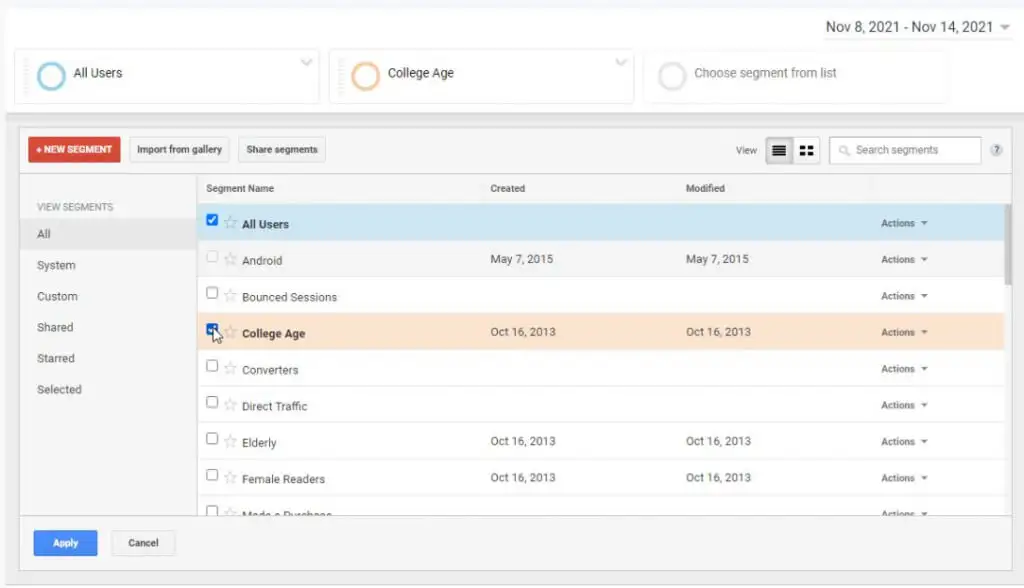Open Actions dropdown for Female Readers
The height and width of the screenshot is (588, 1024).
coord(904,478)
